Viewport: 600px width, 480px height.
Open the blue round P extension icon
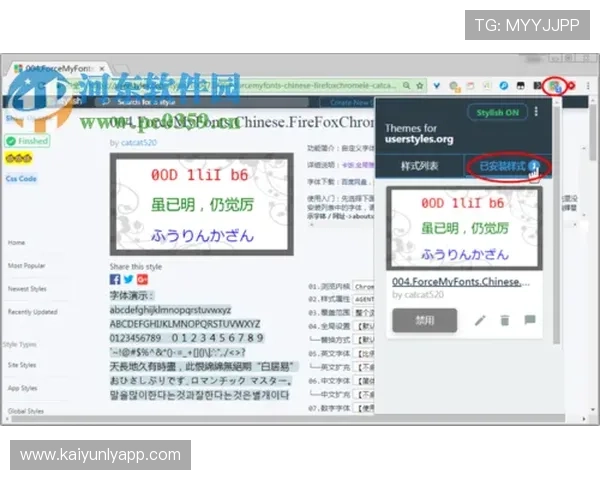pos(504,86)
